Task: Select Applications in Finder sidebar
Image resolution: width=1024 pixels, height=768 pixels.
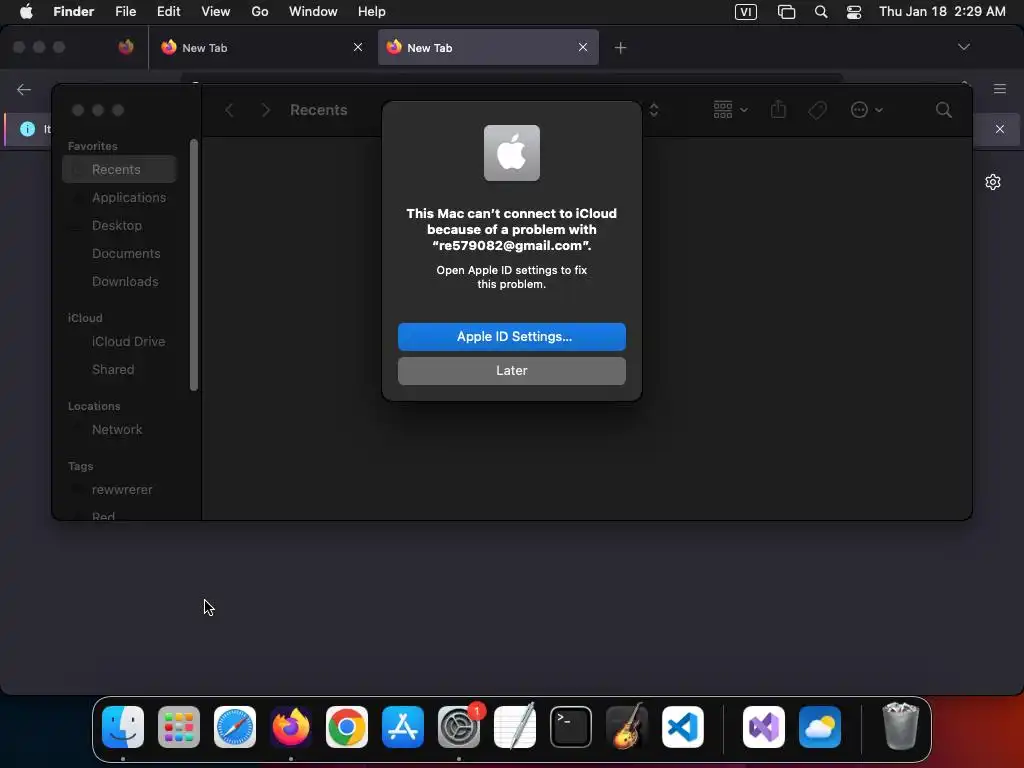Action: pyautogui.click(x=119, y=197)
